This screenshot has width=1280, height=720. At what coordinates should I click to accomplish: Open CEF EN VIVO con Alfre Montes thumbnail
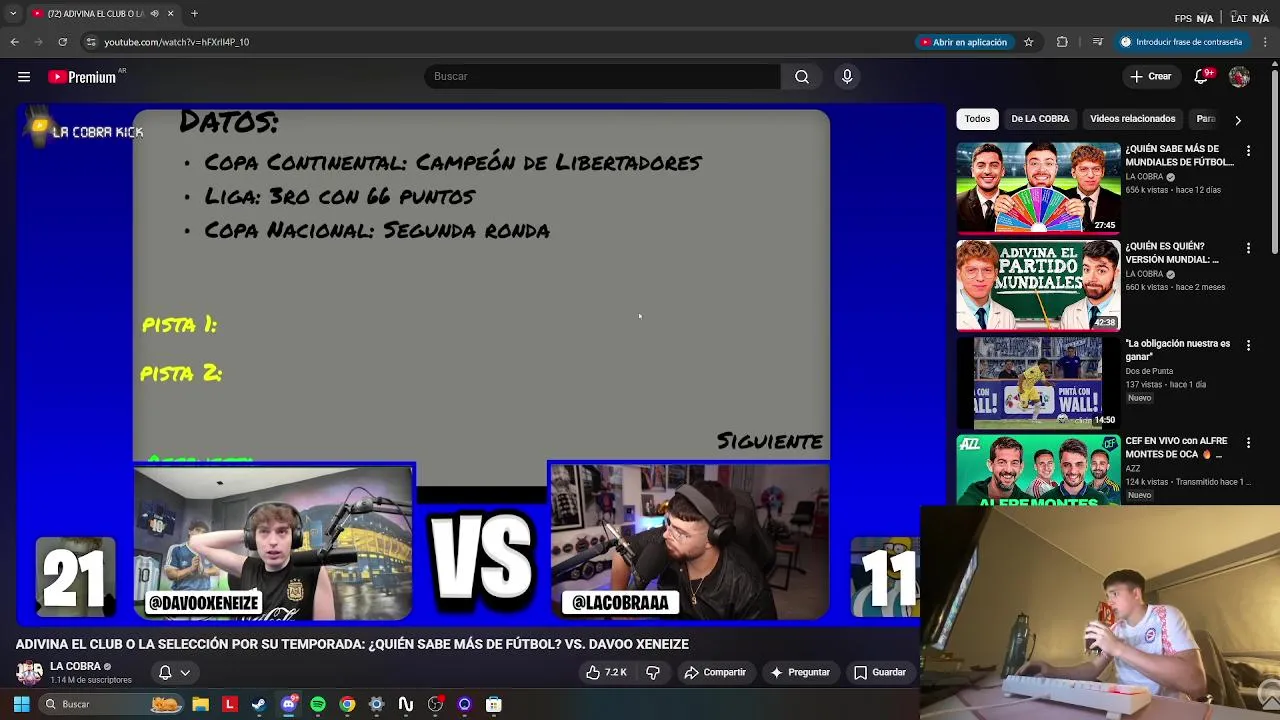[1038, 470]
